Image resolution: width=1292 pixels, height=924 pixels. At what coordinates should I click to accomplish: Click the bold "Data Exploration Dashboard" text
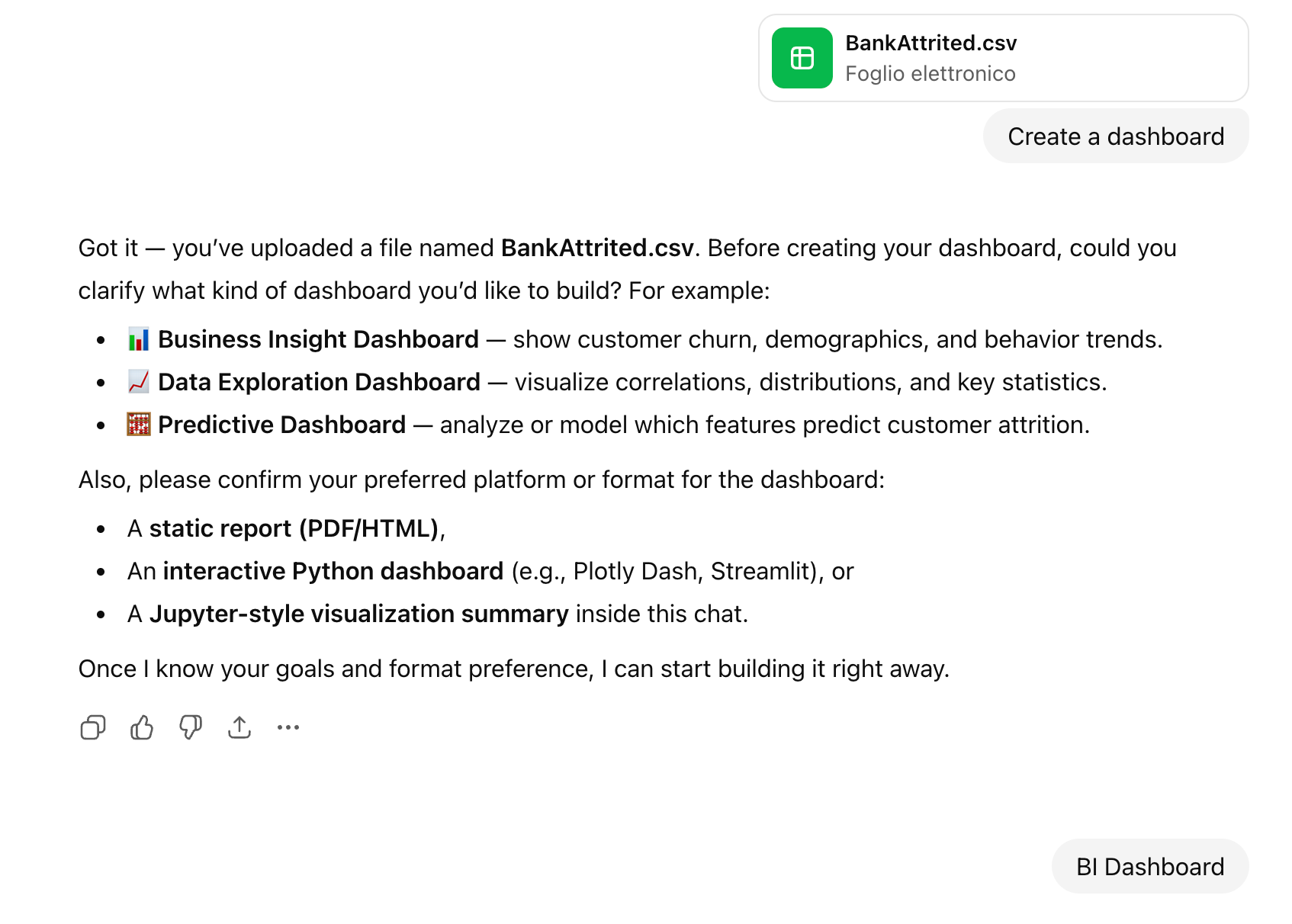click(319, 382)
